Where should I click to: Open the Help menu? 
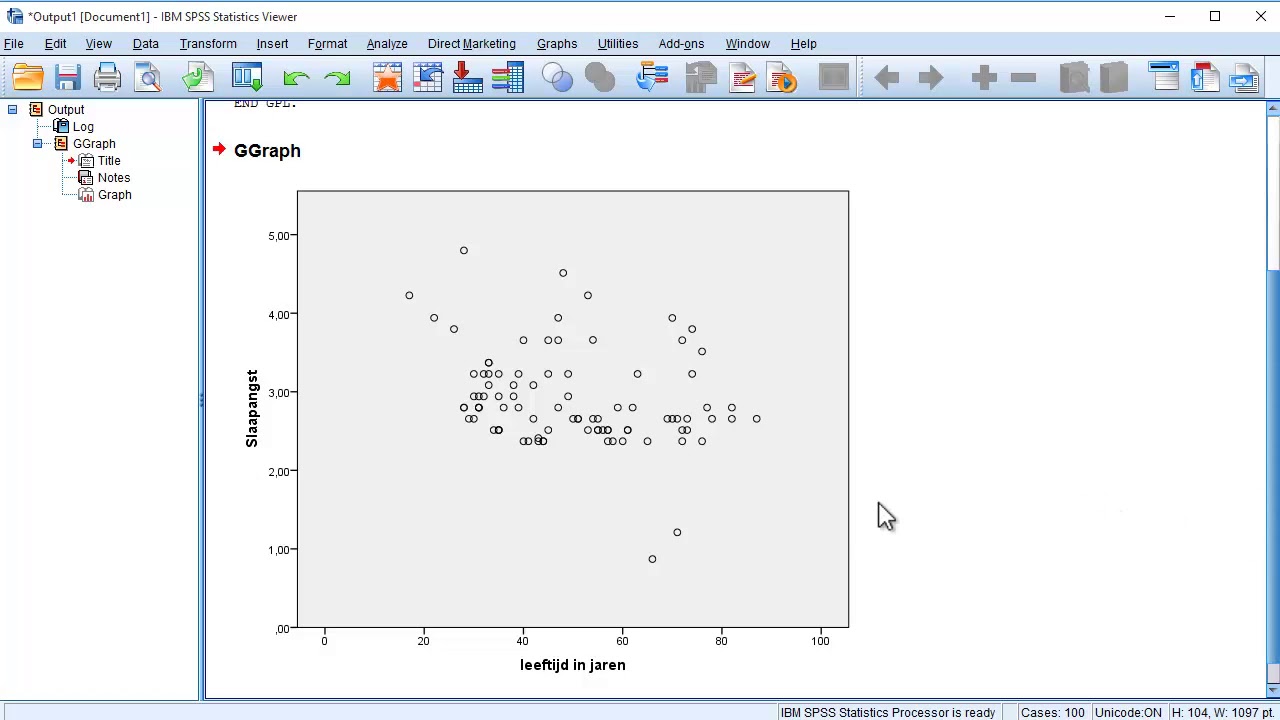coord(803,44)
